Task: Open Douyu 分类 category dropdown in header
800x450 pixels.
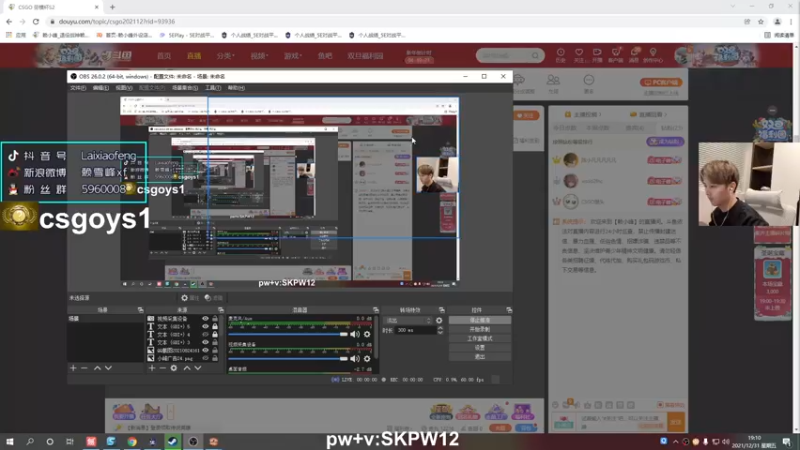Action: coord(225,56)
